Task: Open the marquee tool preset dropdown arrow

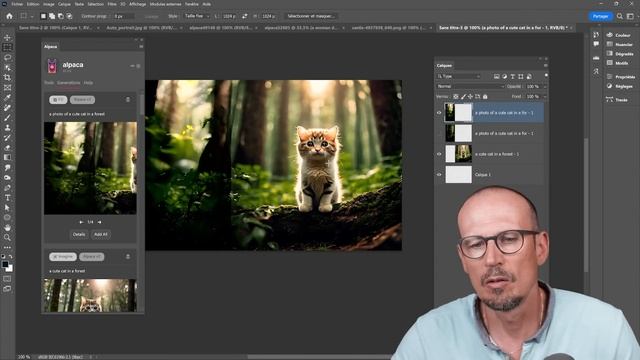Action: click(x=32, y=16)
